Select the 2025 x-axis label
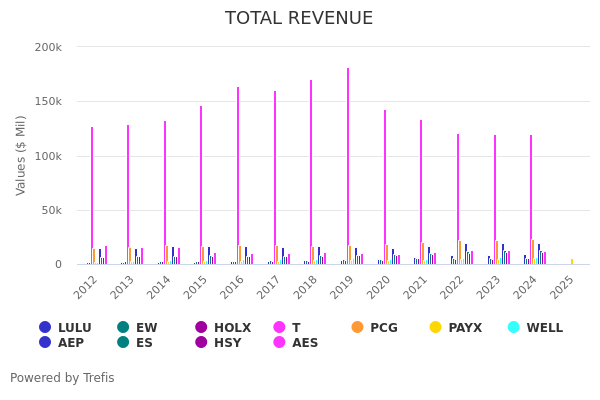This screenshot has width=600, height=400. click(563, 287)
